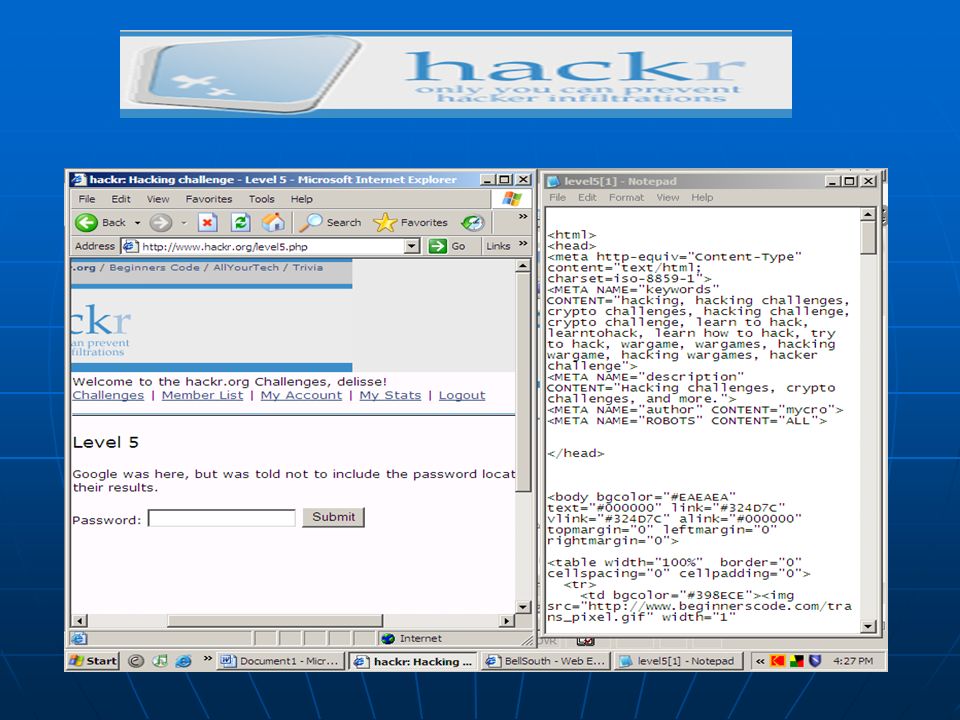Click the IE horizontal scrollbar thumb
Screen dimensions: 960x720
[275, 621]
